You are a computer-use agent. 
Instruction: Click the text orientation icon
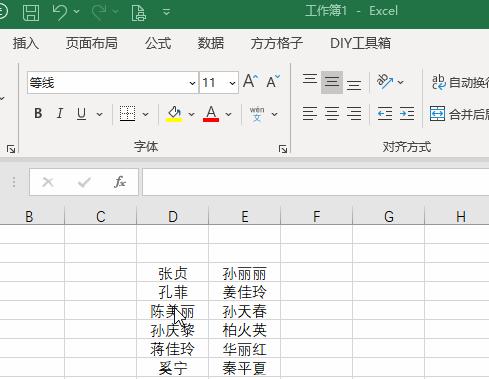coord(385,82)
